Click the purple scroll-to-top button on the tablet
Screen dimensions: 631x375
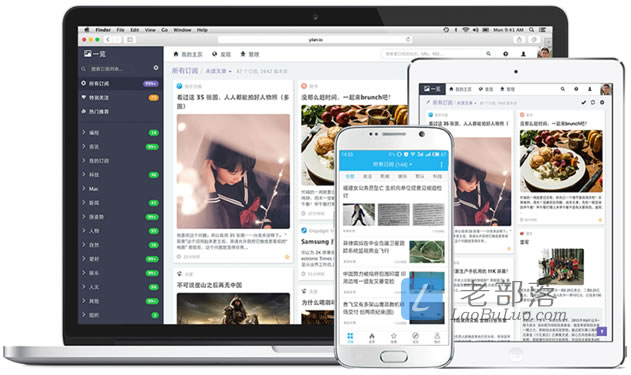[602, 331]
